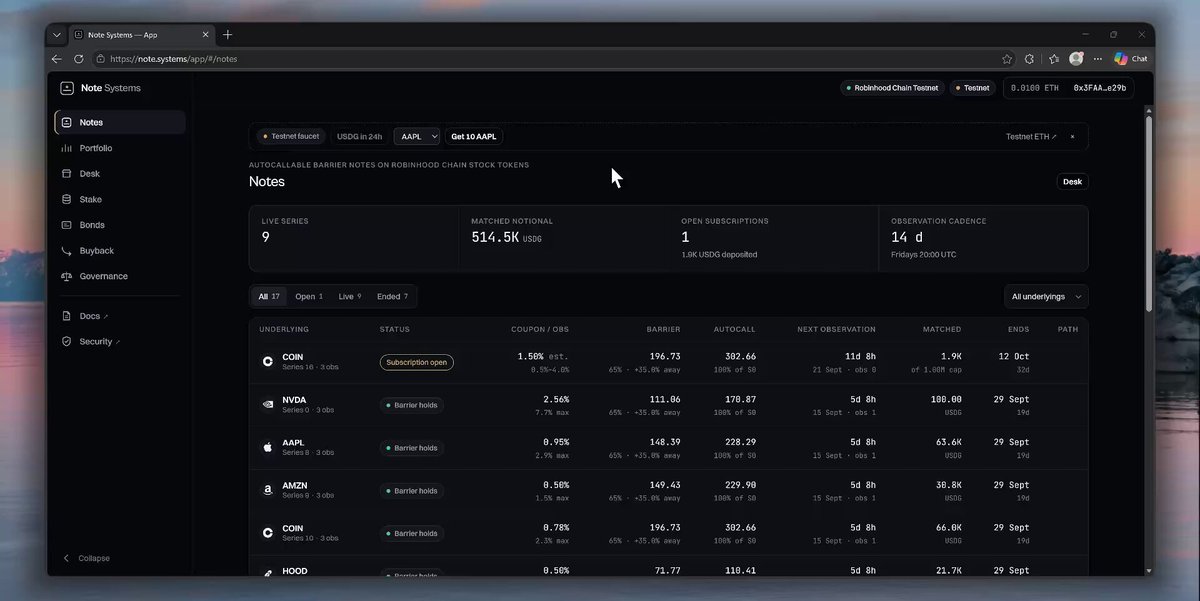Open the Copilot Chat button
Viewport: 1200px width, 601px height.
click(x=1131, y=59)
